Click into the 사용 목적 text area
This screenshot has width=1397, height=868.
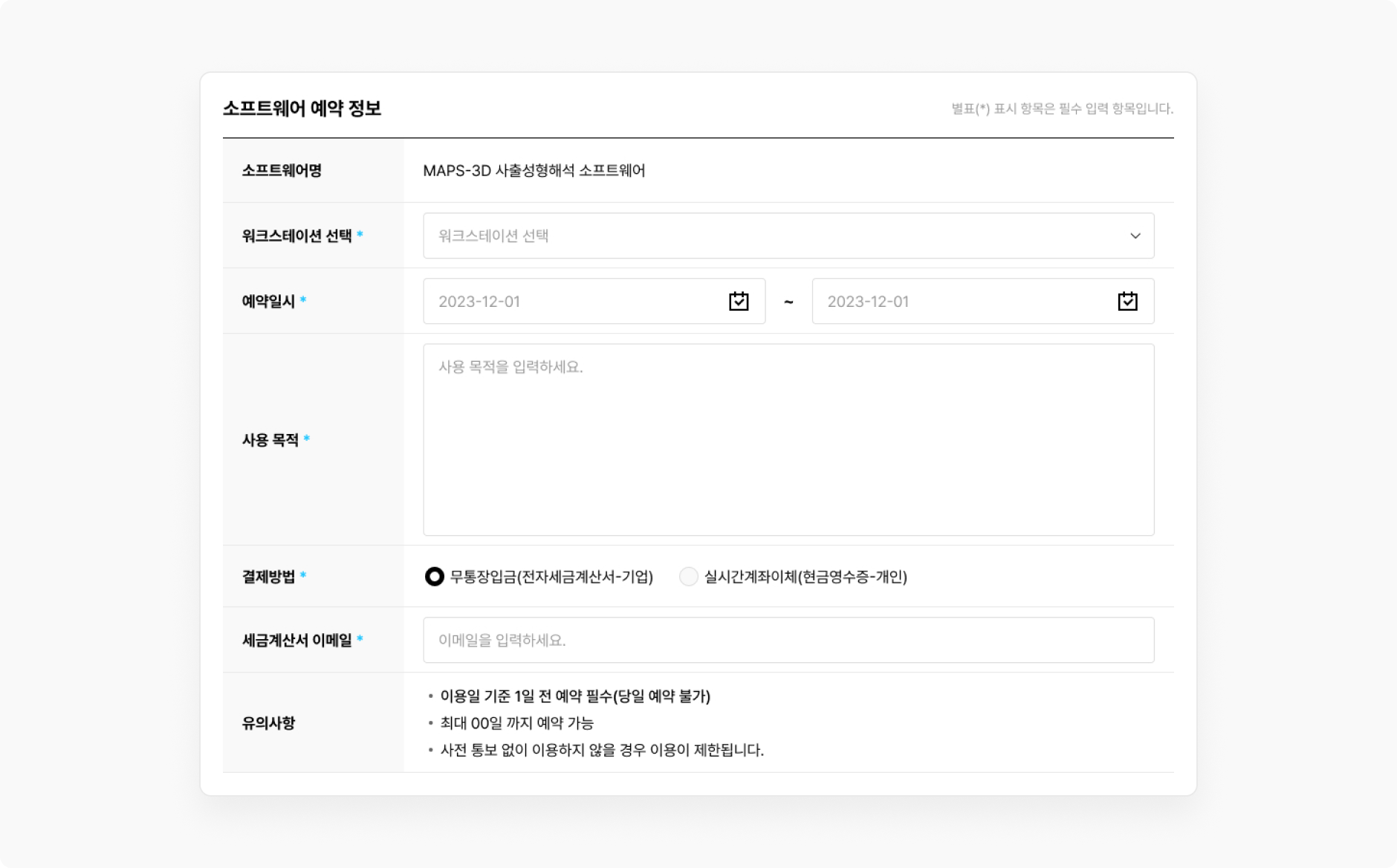click(x=788, y=439)
